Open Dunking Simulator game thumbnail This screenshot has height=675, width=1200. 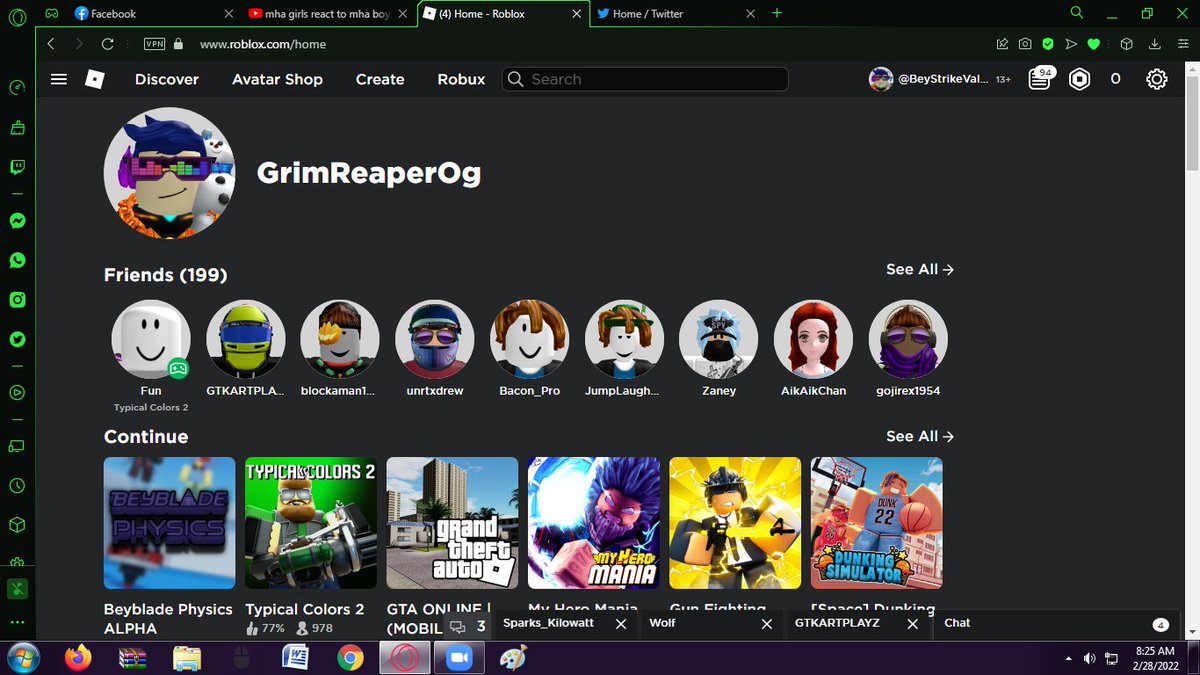click(x=877, y=523)
